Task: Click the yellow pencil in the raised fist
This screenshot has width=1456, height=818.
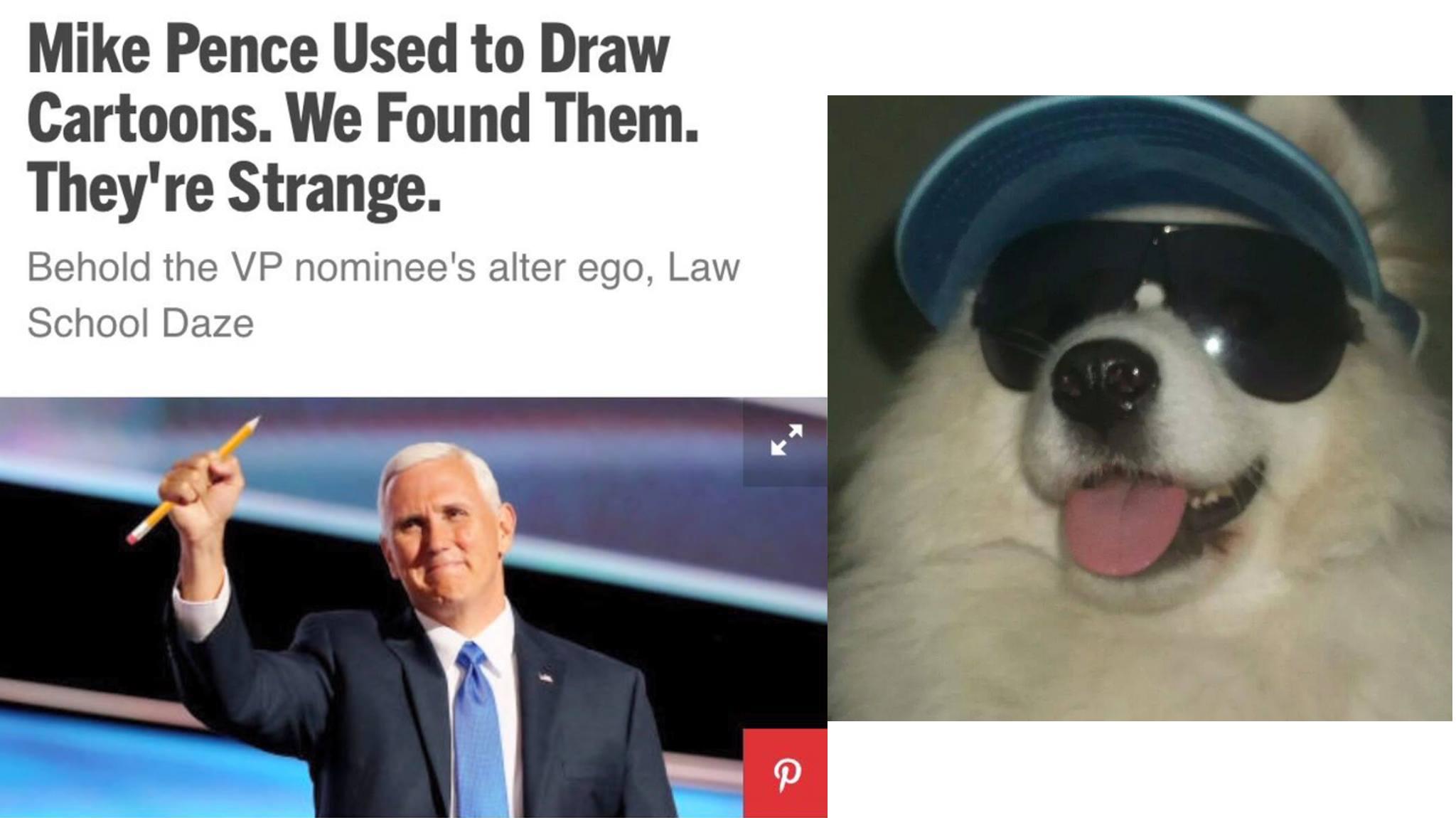Action: pyautogui.click(x=193, y=480)
